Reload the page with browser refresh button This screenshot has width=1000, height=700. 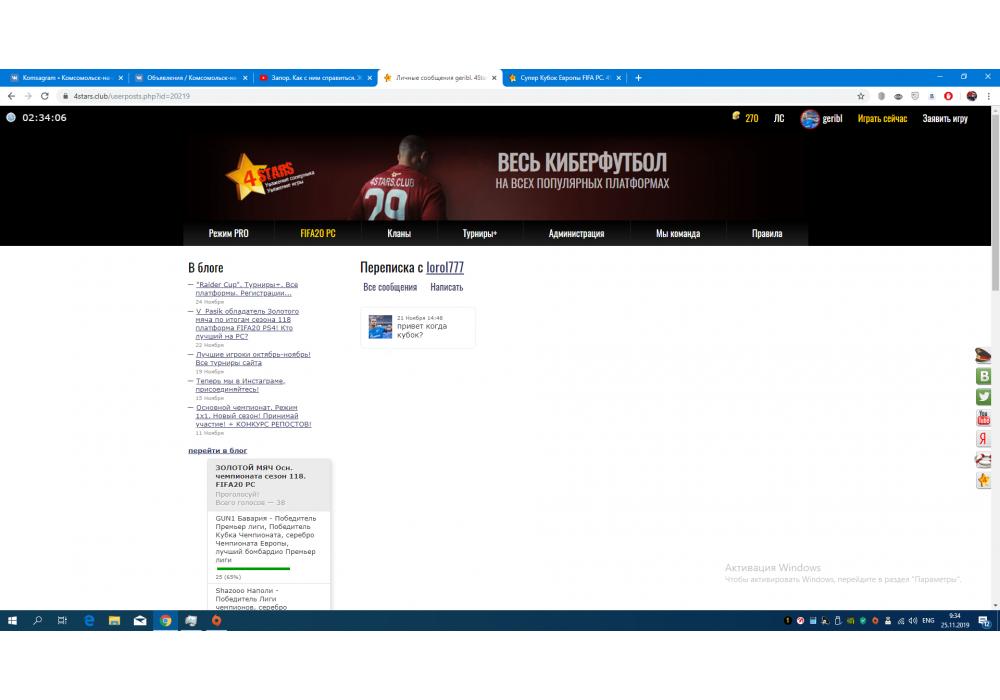tap(45, 96)
